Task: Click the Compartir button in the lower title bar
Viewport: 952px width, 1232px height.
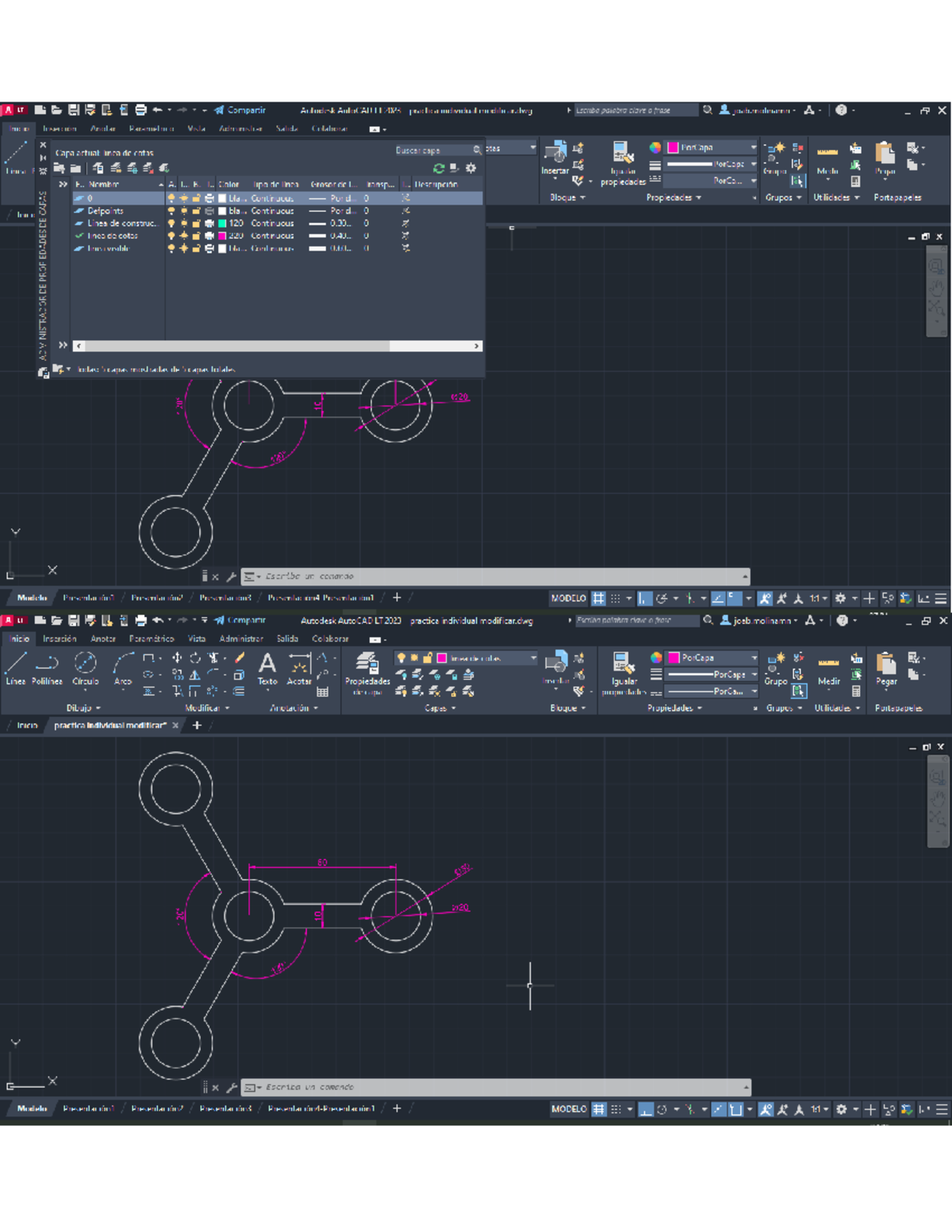Action: pyautogui.click(x=241, y=620)
